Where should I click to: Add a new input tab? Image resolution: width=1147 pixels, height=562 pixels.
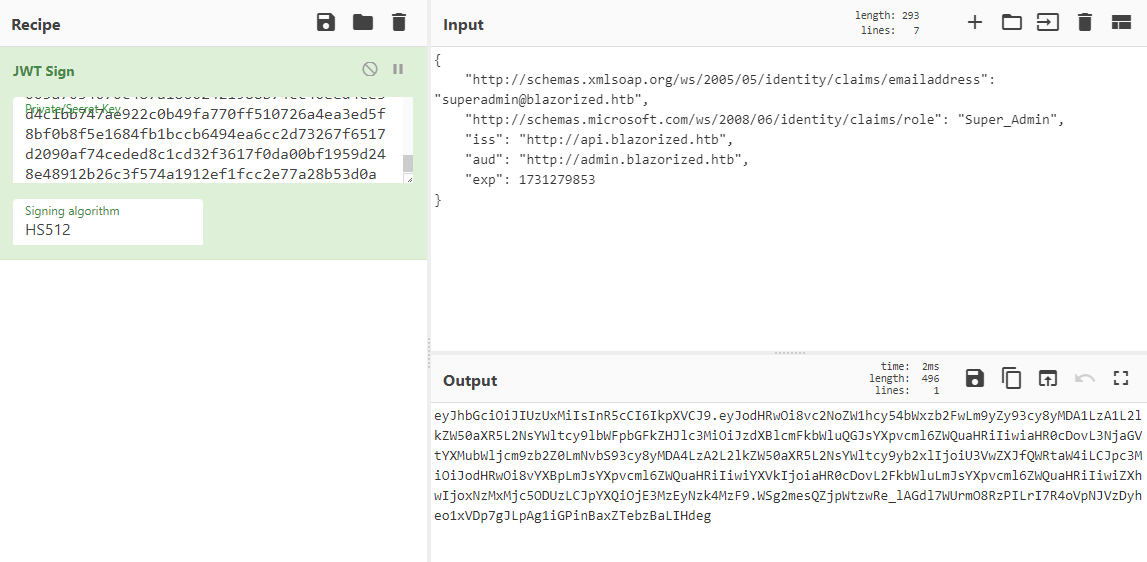[974, 23]
